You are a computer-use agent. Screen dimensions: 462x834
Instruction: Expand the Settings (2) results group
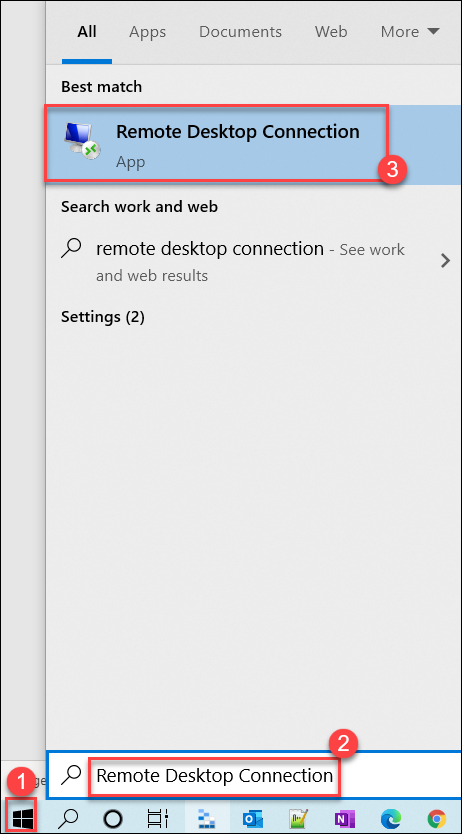point(103,317)
